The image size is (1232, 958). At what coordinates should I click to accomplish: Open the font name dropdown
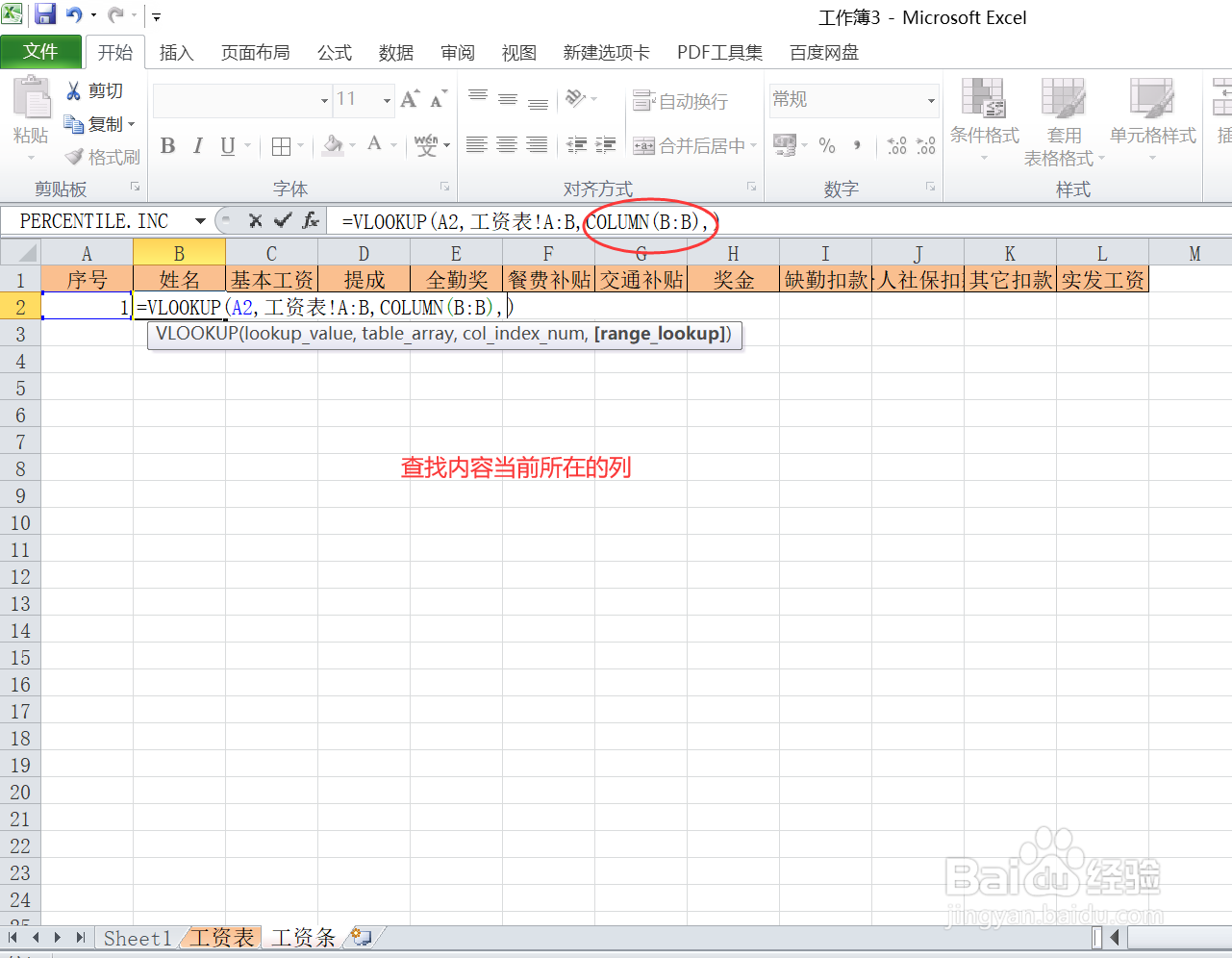click(x=324, y=99)
